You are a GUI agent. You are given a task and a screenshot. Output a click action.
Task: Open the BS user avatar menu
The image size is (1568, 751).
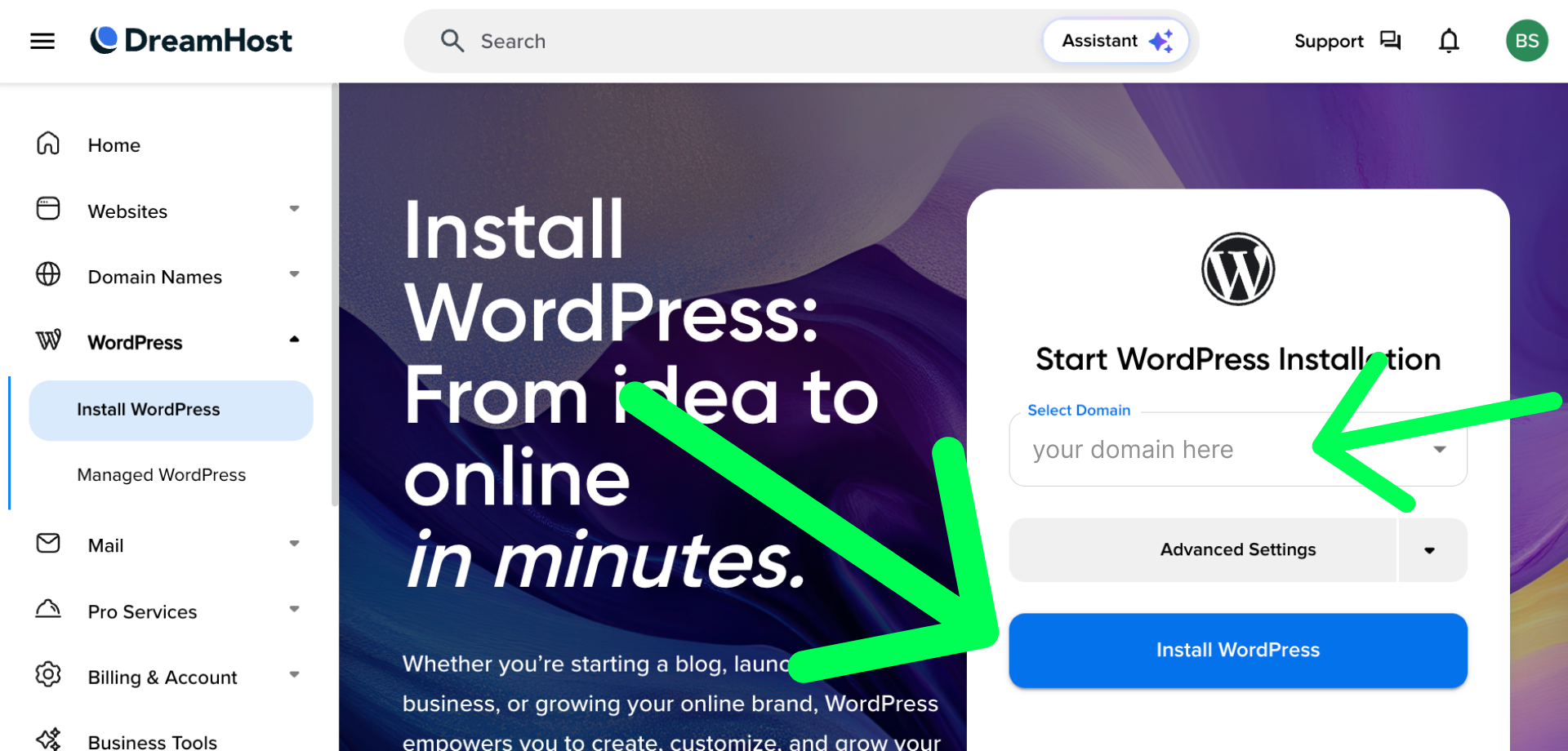tap(1527, 41)
